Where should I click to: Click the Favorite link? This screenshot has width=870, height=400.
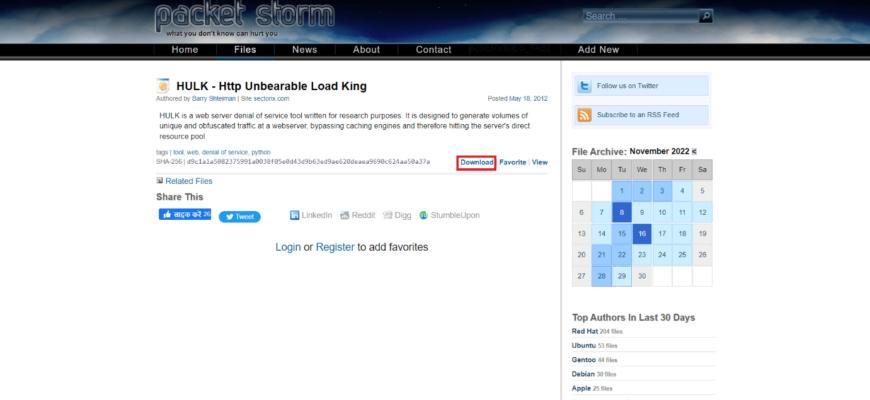(x=513, y=163)
